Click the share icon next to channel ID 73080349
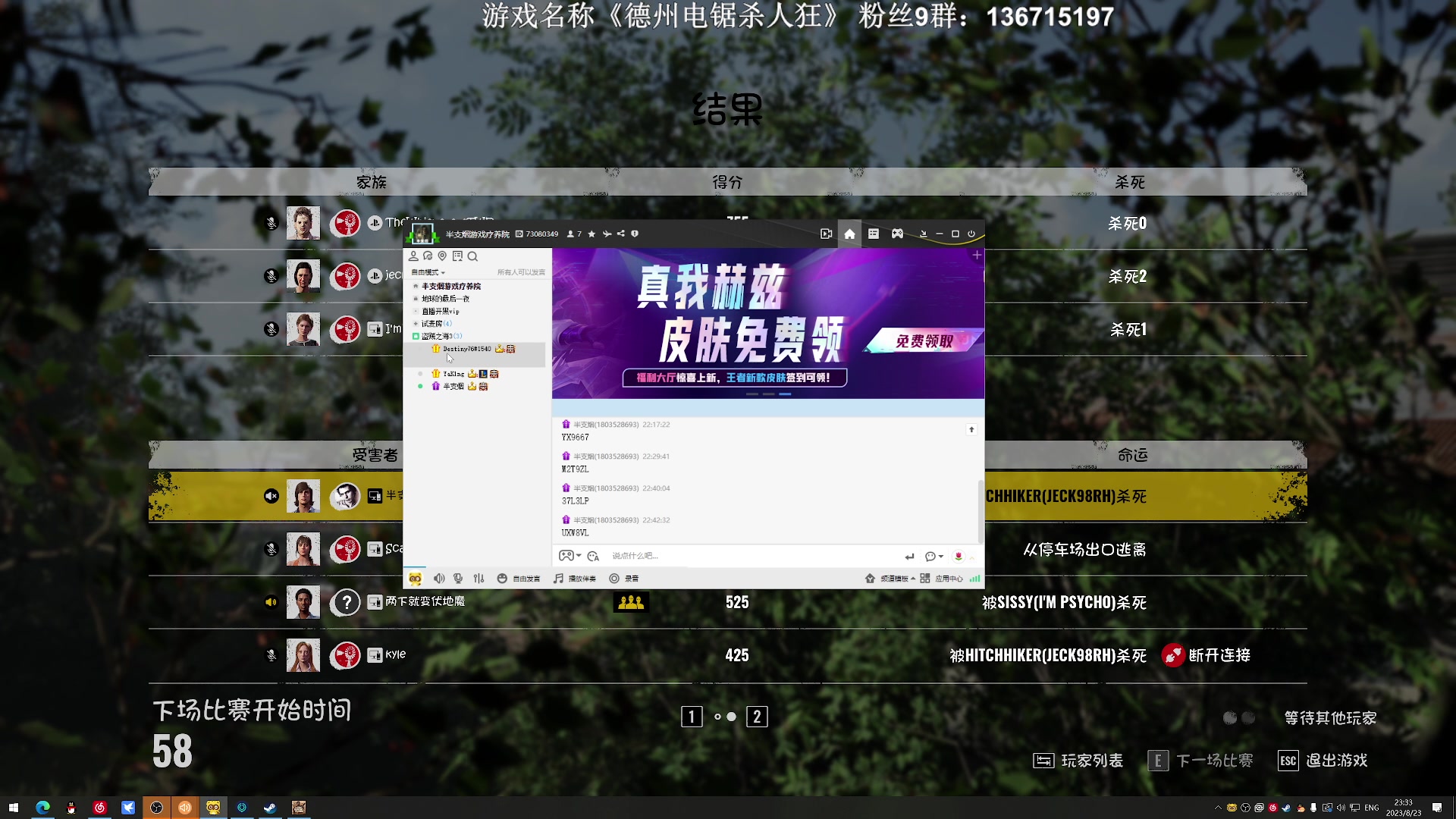This screenshot has width=1456, height=819. 621,234
